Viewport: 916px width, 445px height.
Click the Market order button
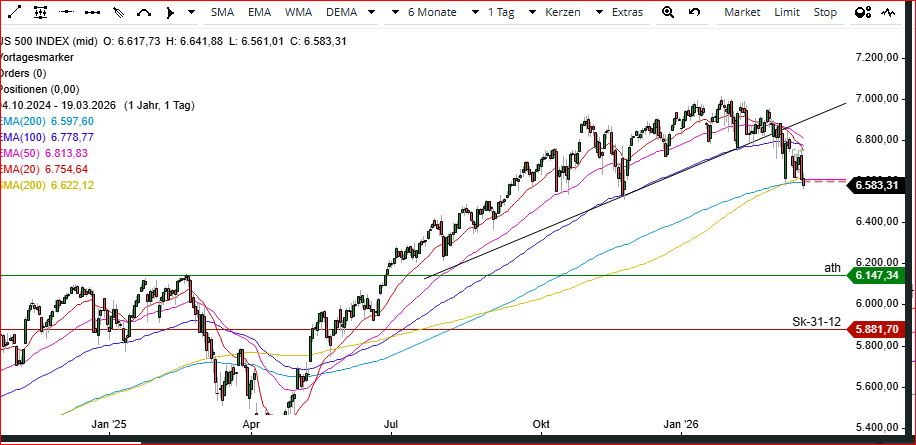point(741,13)
